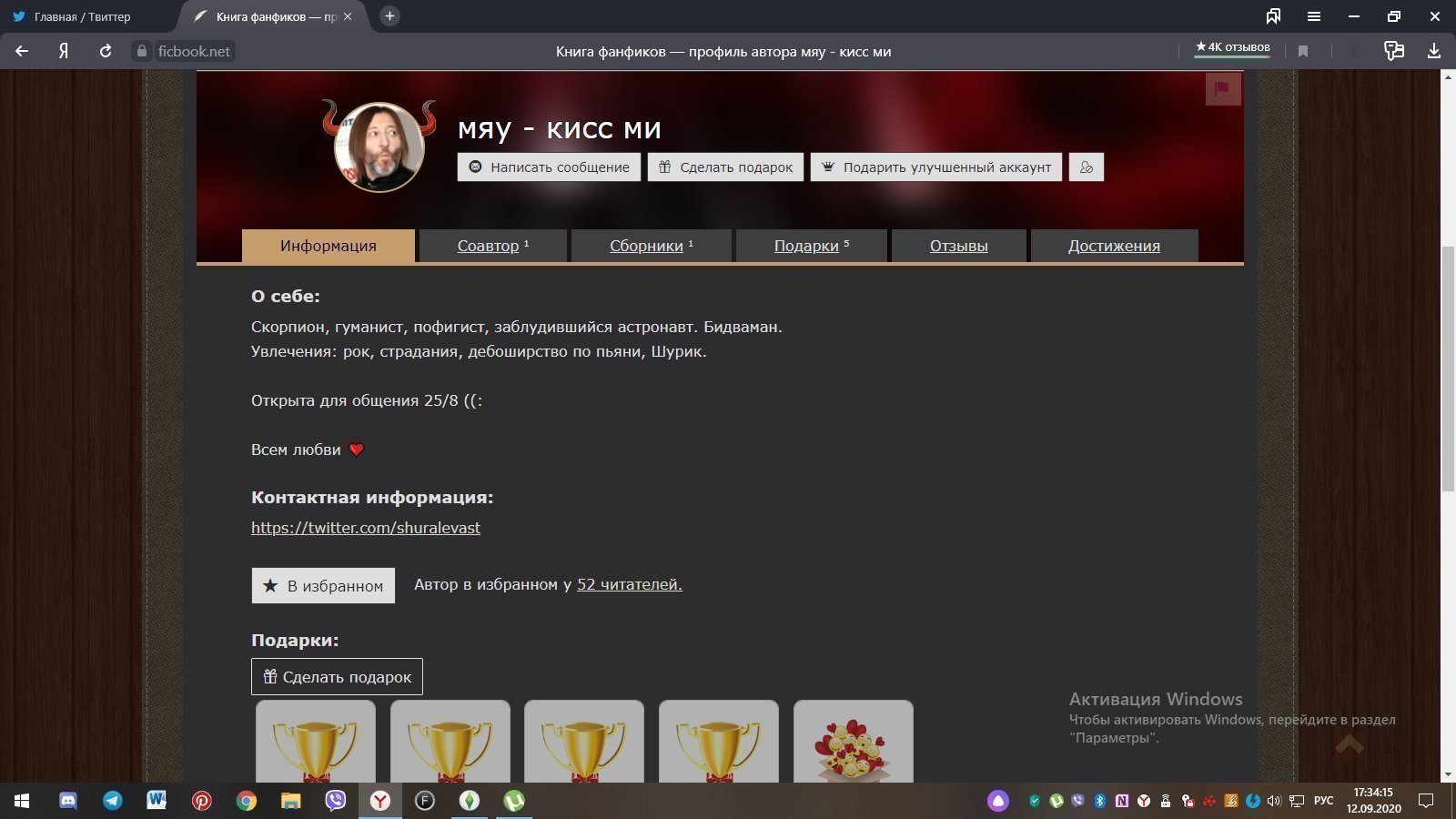Open the Достижения tab
This screenshot has width=1456, height=819.
pos(1114,245)
